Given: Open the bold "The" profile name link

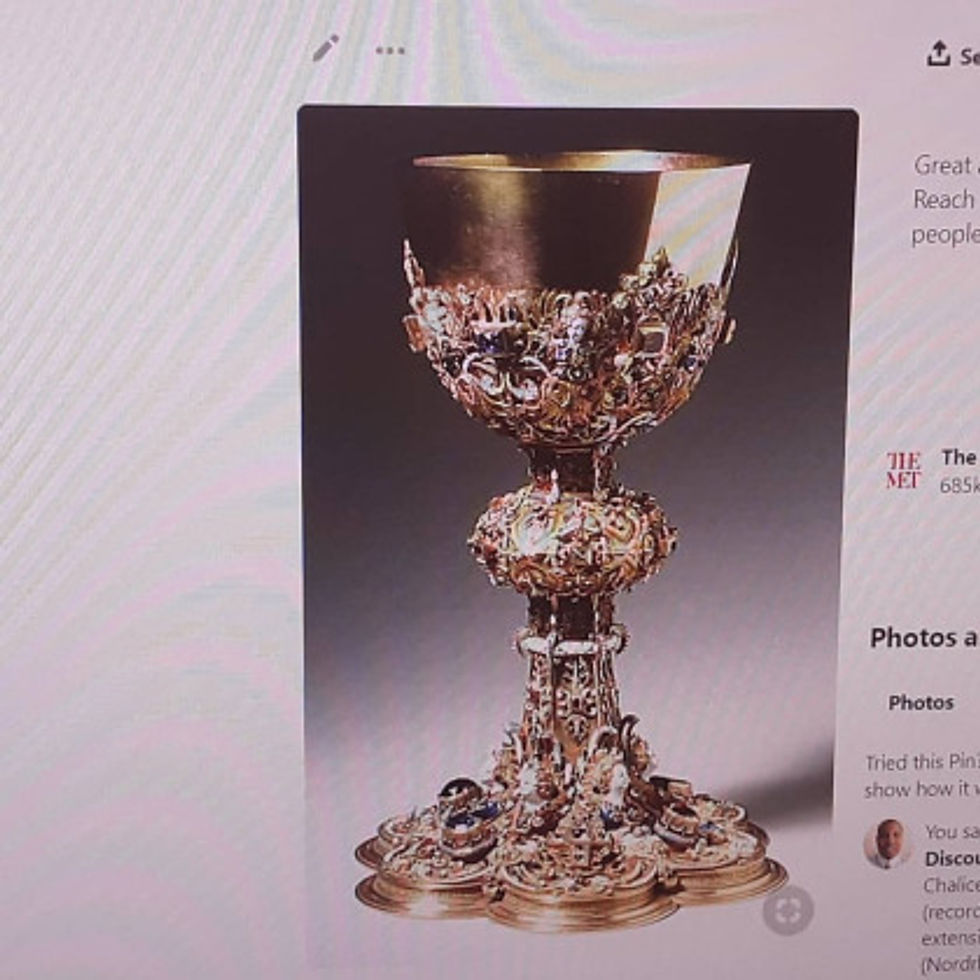Looking at the screenshot, I should [959, 458].
